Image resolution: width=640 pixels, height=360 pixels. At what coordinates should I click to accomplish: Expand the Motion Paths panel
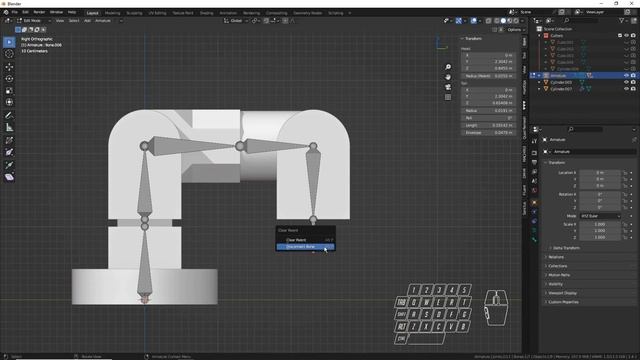[559, 275]
